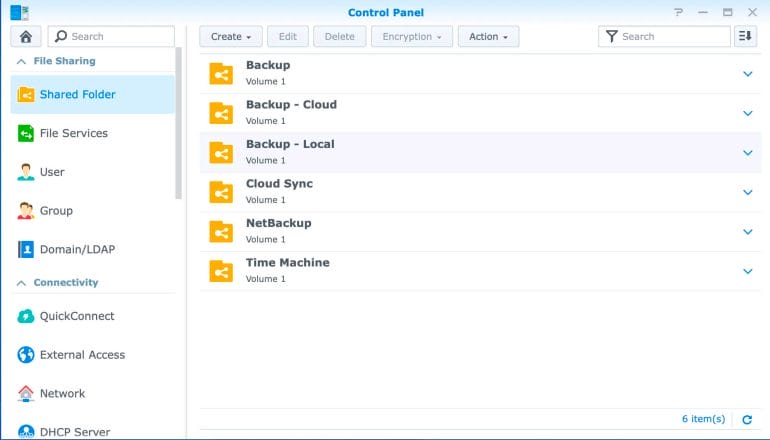Screen dimensions: 770x440
Task: Open the Encryption dropdown menu
Action: (x=412, y=36)
